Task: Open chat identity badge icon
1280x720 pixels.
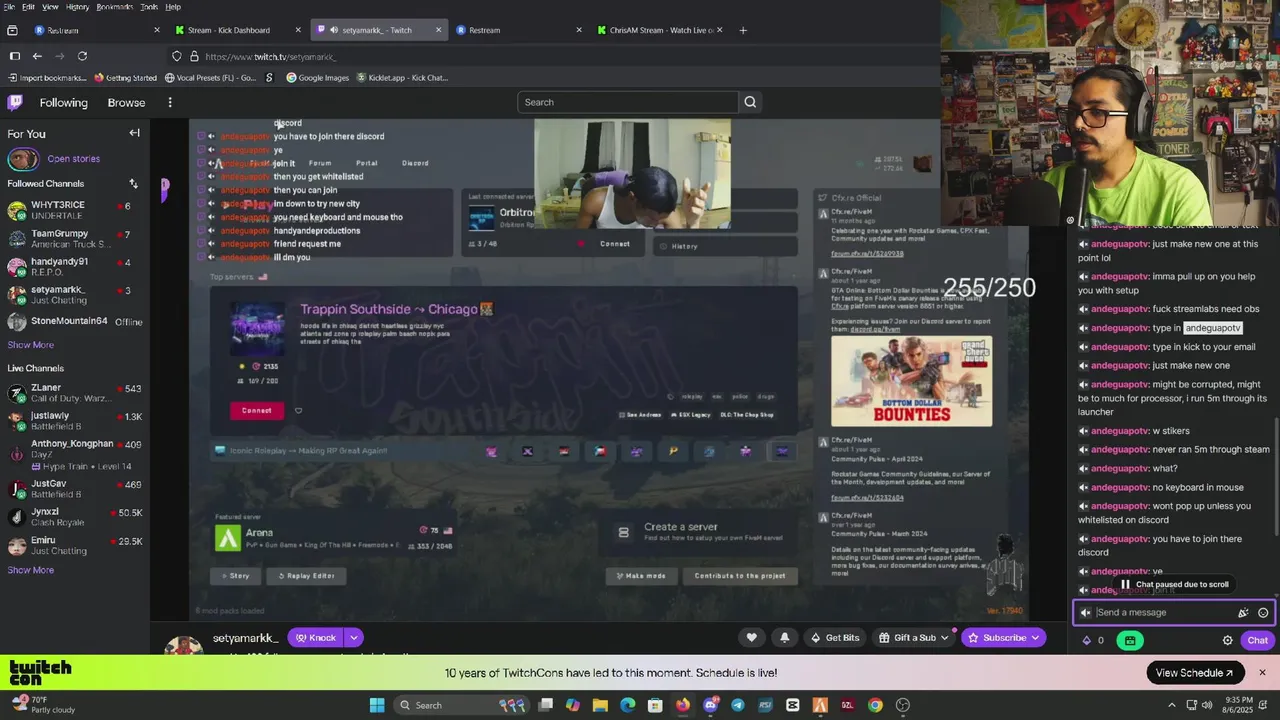Action: pos(1086,613)
